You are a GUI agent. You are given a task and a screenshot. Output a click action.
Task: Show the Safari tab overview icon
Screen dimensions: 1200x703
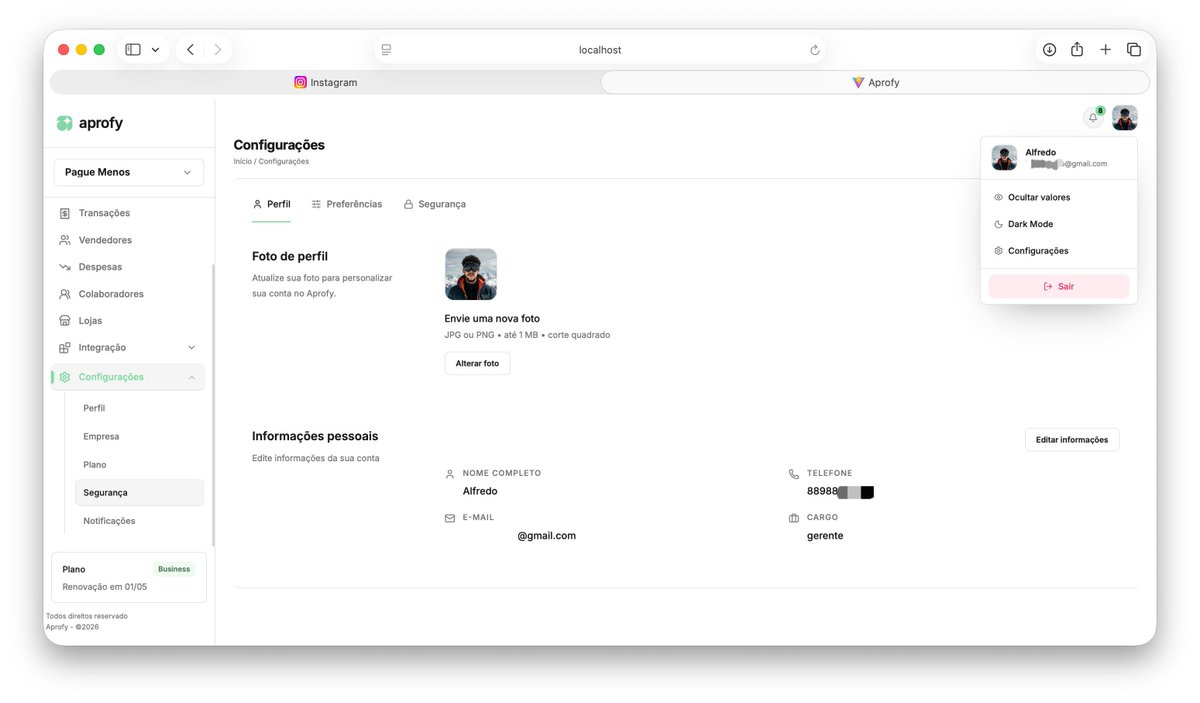click(1134, 49)
